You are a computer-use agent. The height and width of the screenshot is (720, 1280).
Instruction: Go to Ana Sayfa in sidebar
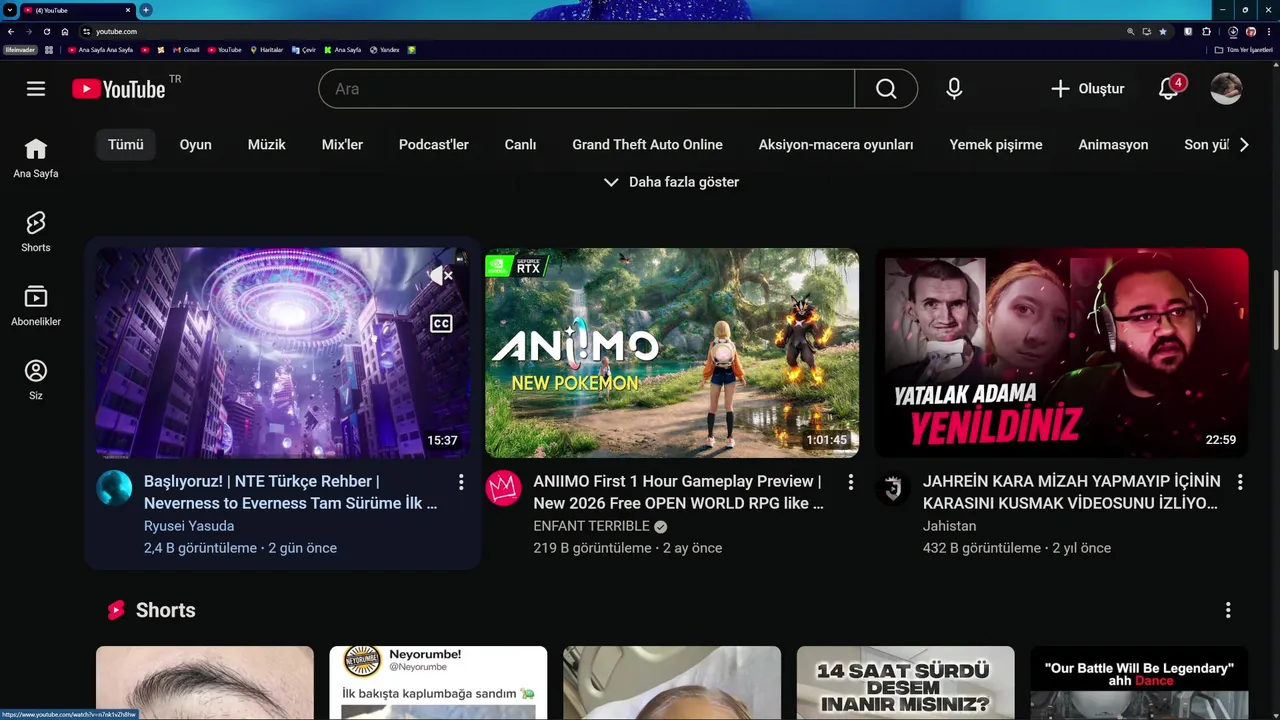36,158
